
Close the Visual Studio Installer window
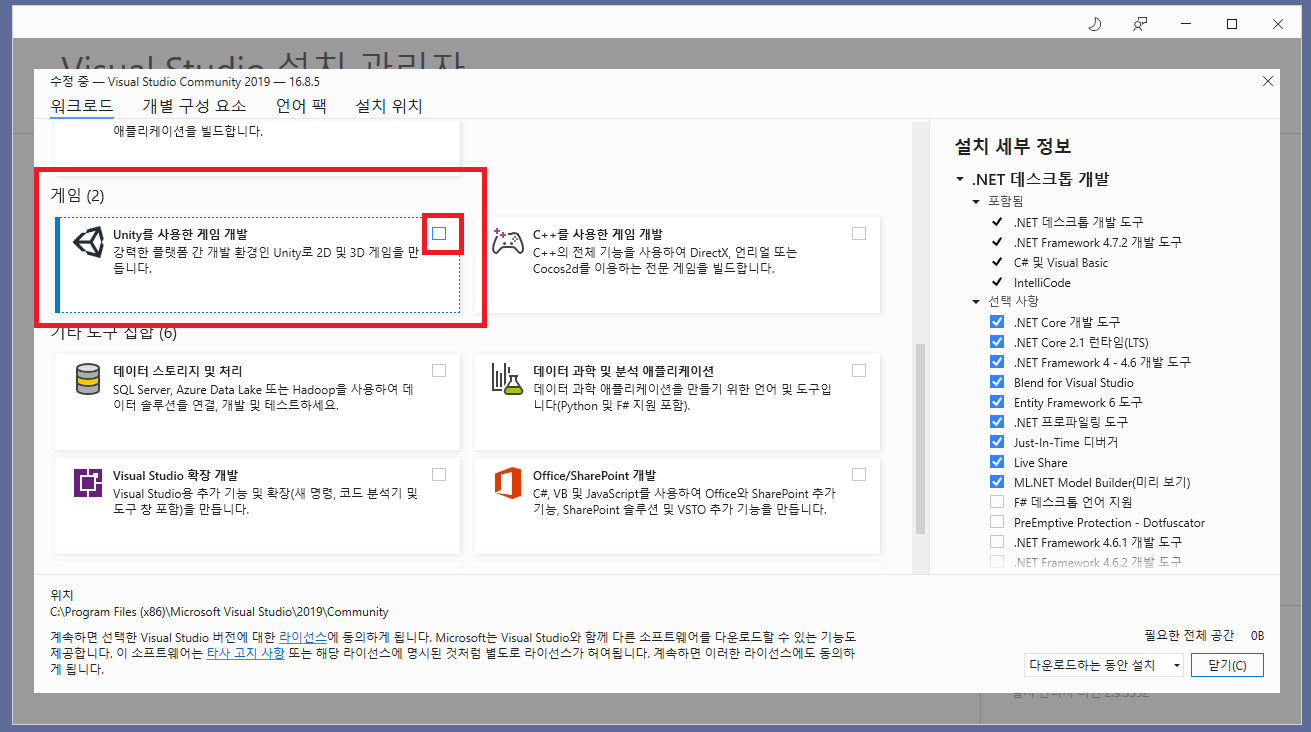1278,24
